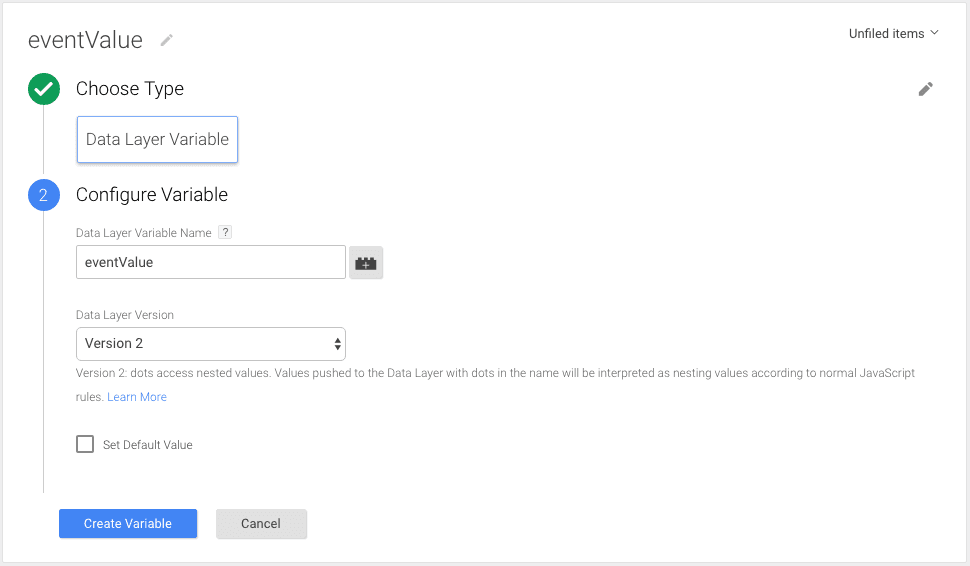
Task: Click the pencil icon beside the eventValue title
Action: (167, 40)
